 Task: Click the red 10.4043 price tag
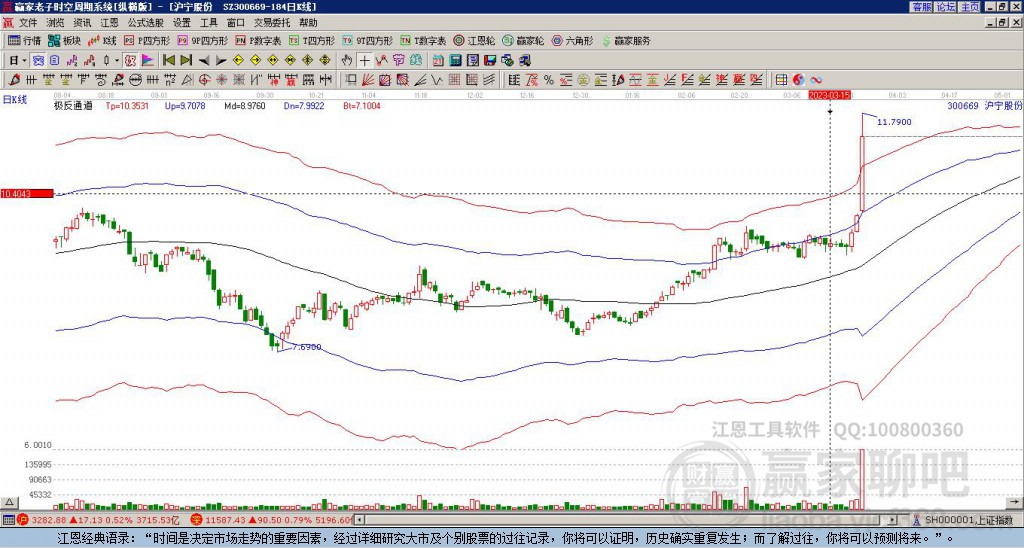(27, 193)
